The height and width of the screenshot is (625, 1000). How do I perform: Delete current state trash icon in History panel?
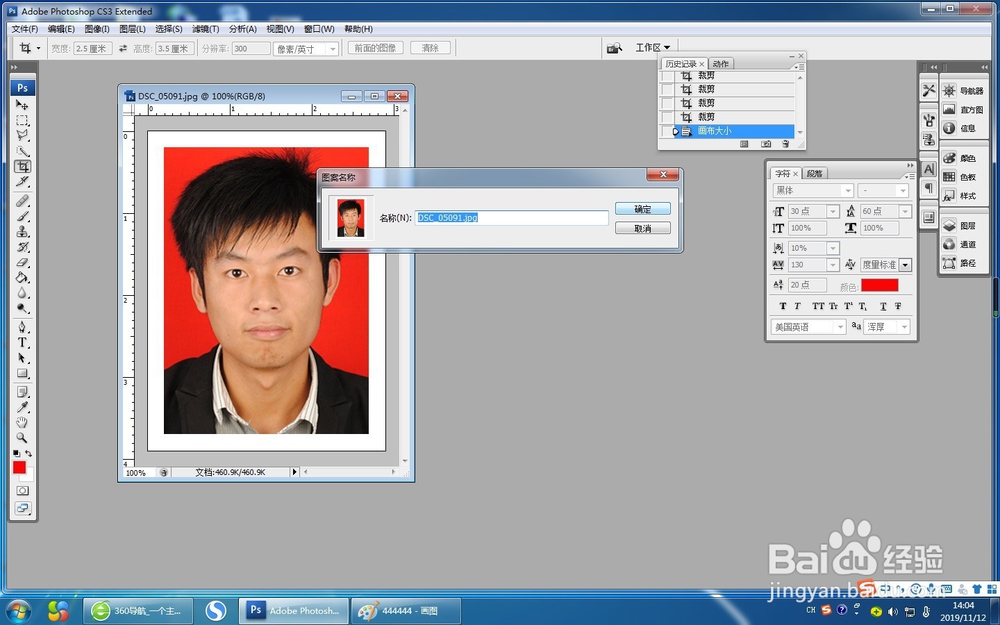coord(786,144)
